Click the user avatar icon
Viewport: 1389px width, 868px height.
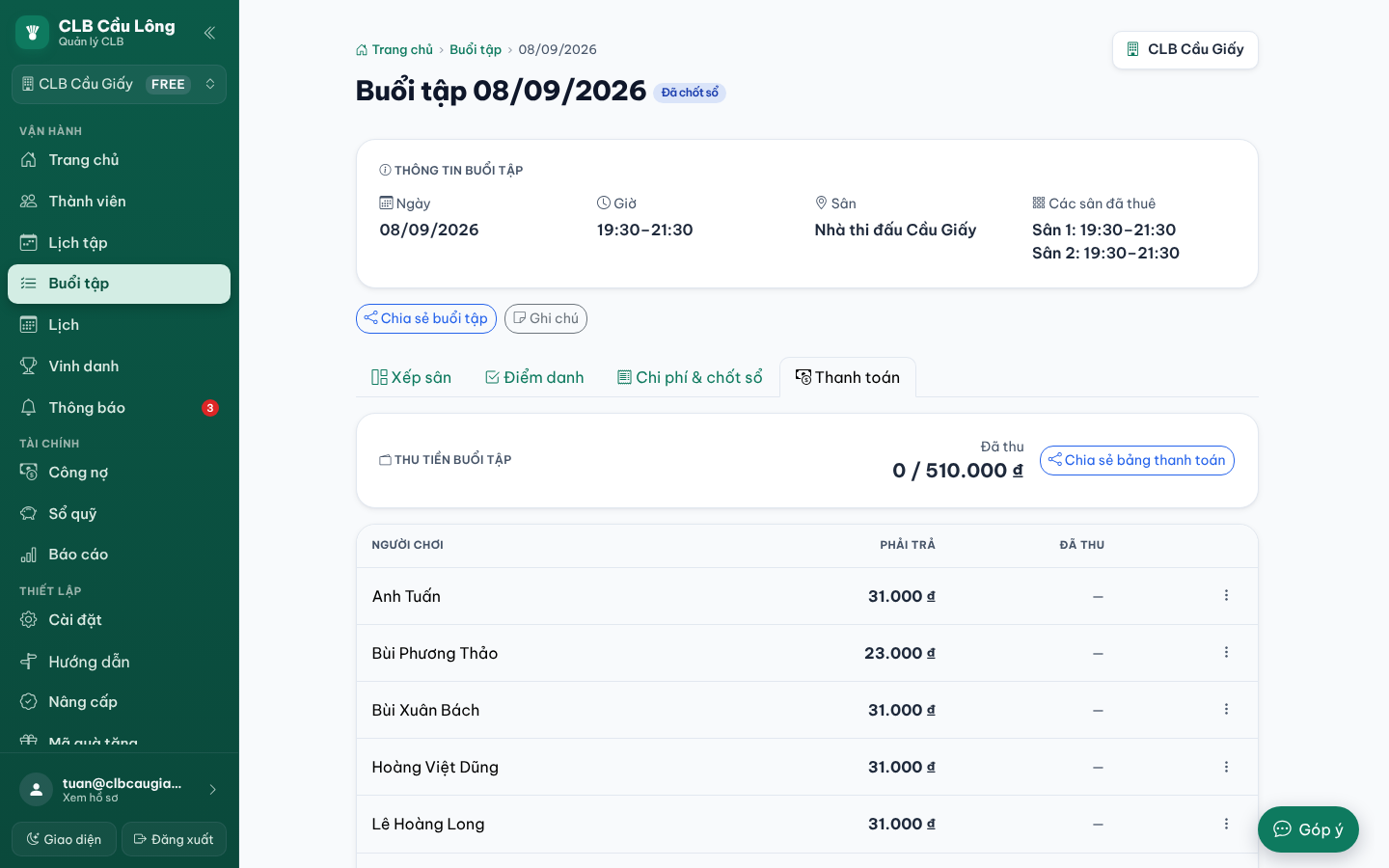click(x=36, y=790)
